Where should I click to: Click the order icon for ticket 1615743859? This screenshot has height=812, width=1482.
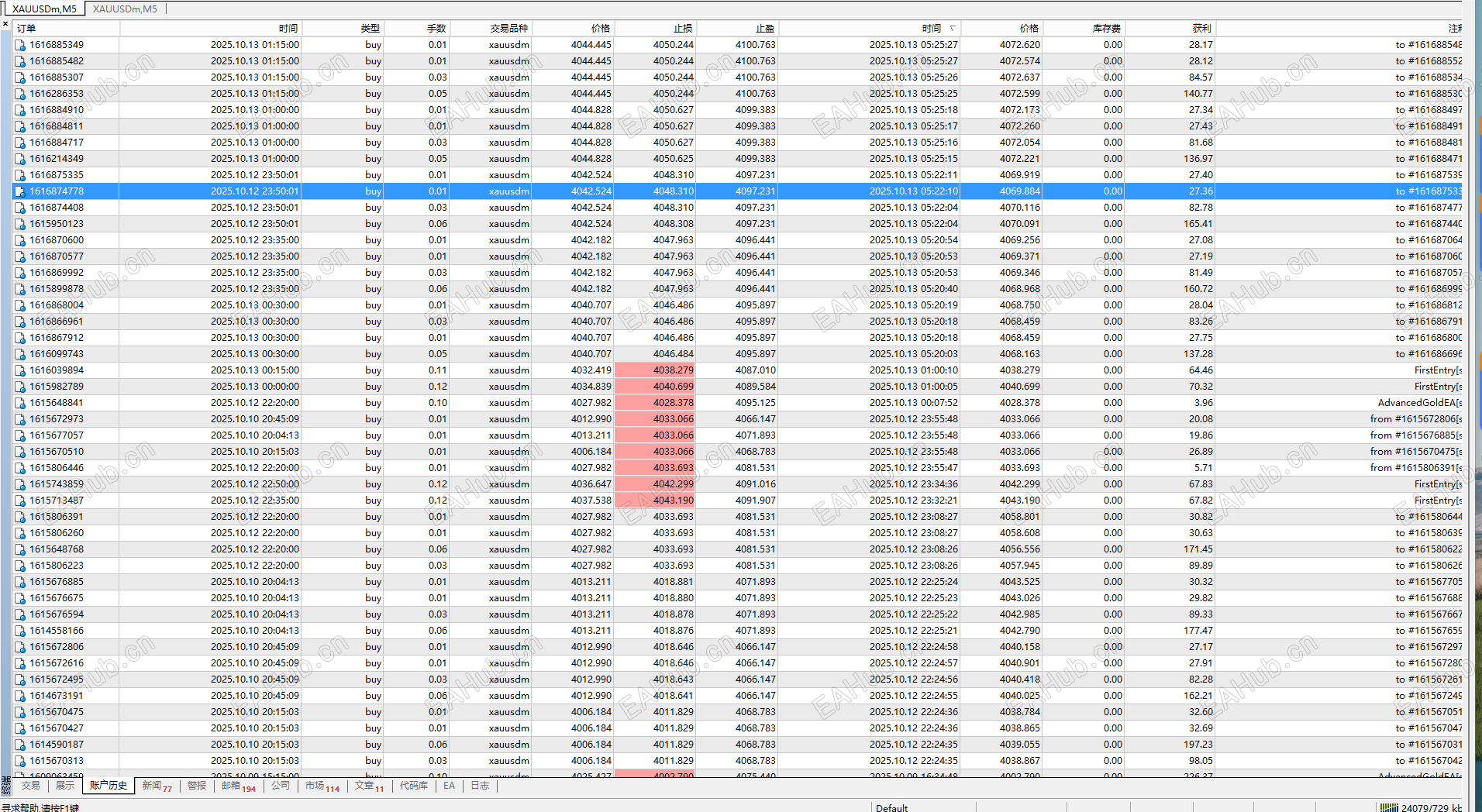[x=20, y=484]
